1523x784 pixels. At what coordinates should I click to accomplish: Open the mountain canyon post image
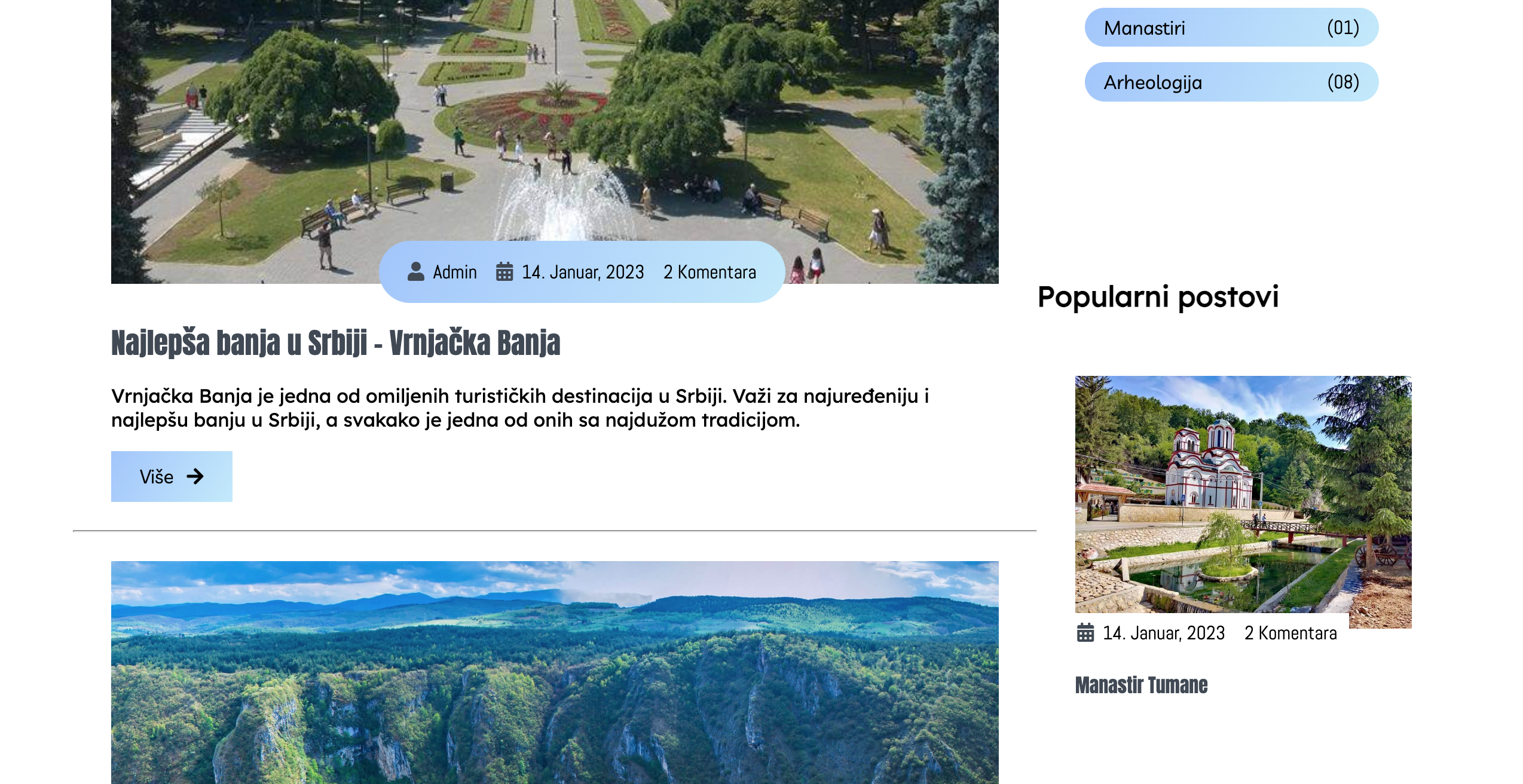[x=555, y=672]
